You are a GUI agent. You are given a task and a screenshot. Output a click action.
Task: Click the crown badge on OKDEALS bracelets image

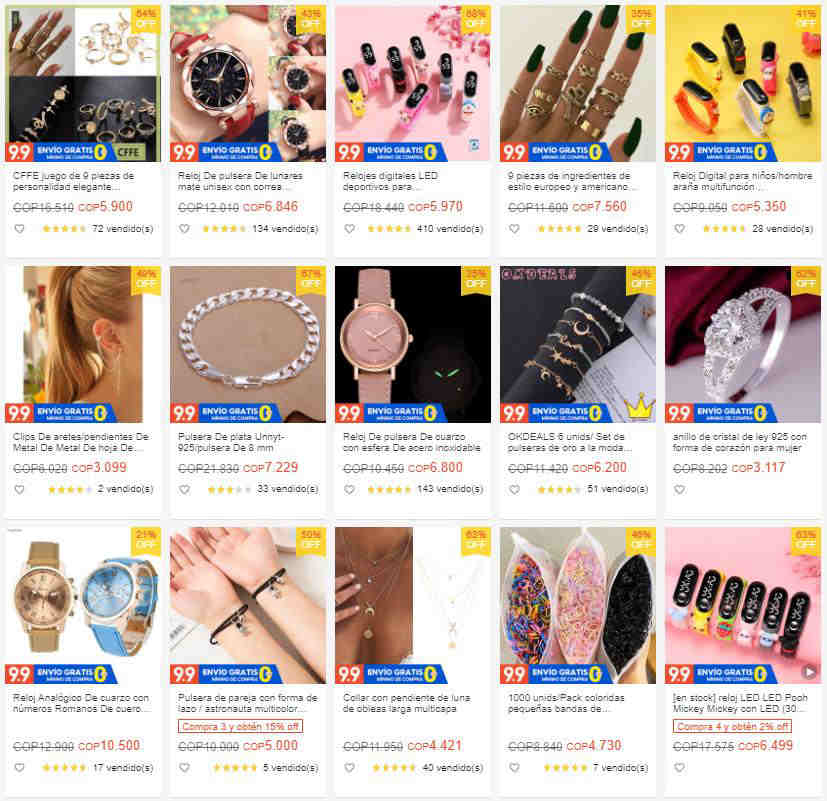tap(640, 407)
